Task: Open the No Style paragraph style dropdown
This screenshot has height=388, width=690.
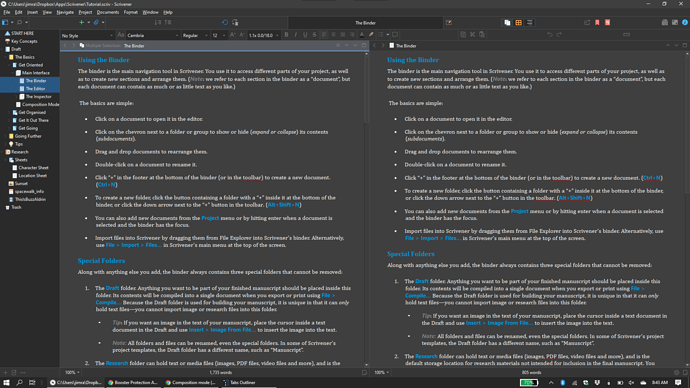Action: (87, 35)
